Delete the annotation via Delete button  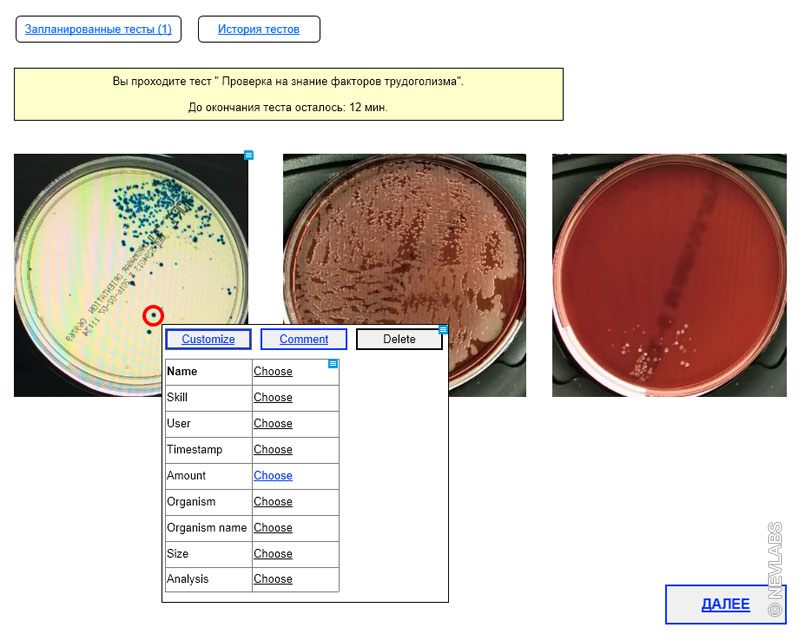click(x=399, y=339)
